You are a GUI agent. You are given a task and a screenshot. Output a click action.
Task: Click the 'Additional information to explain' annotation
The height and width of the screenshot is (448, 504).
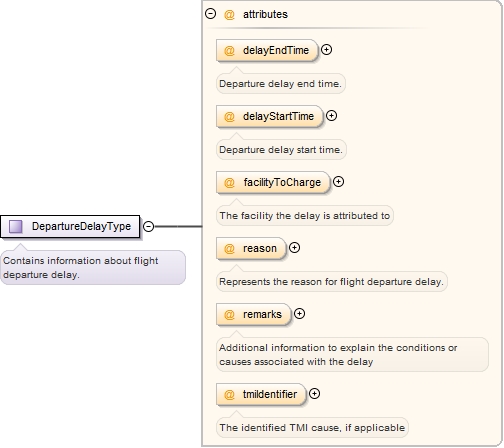point(352,355)
